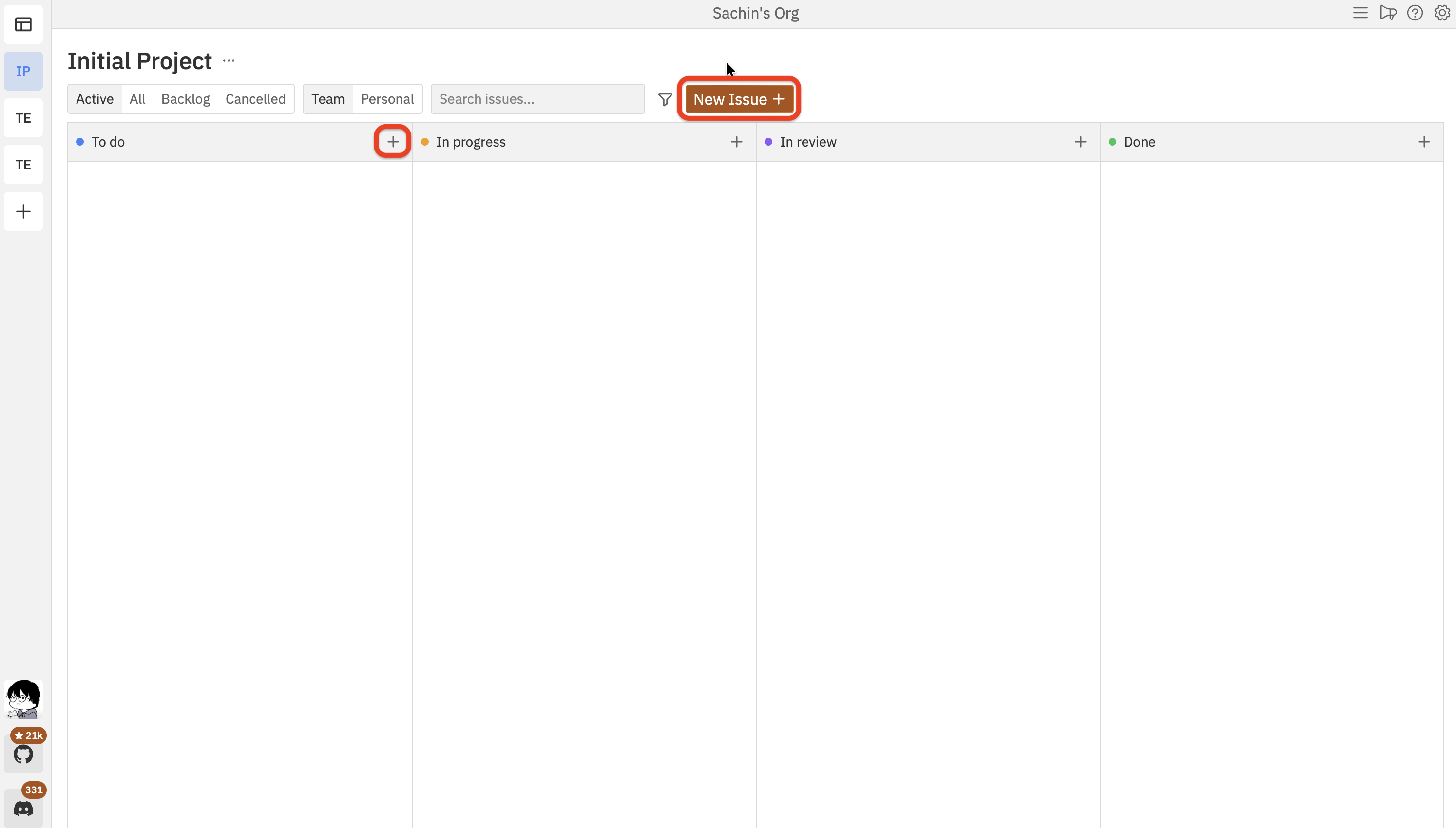The image size is (1456, 828).
Task: Open the first TE team in sidebar
Action: coord(23,118)
